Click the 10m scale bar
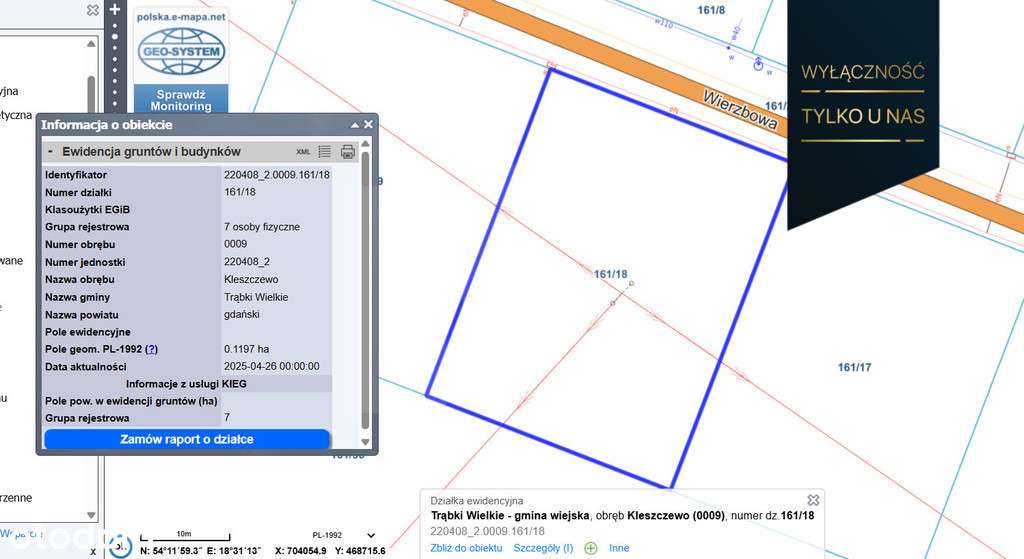This screenshot has width=1024, height=559. (x=185, y=536)
